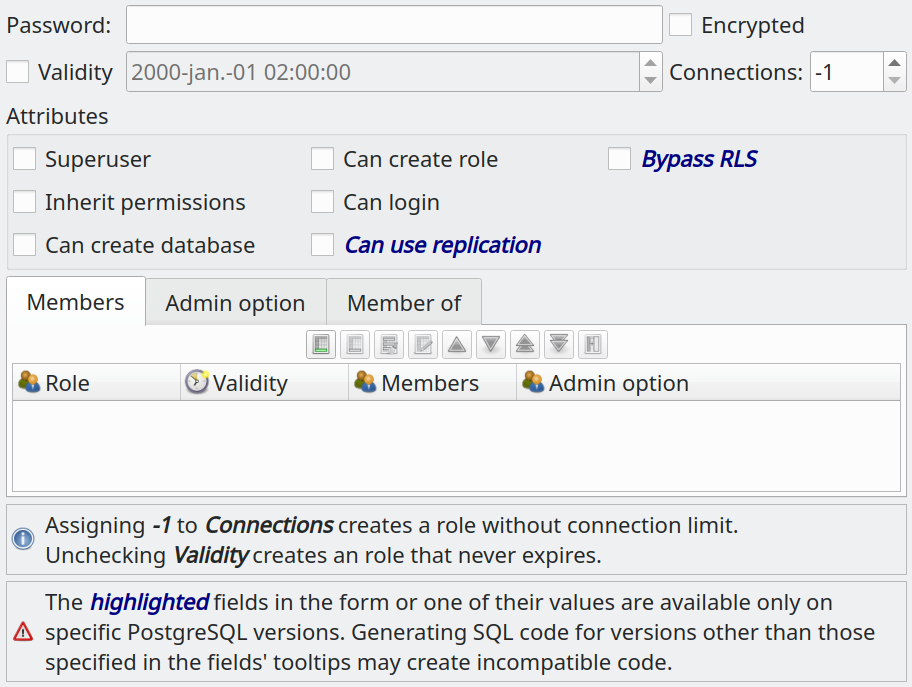Enable the Encrypted password checkbox
912x687 pixels.
point(681,25)
